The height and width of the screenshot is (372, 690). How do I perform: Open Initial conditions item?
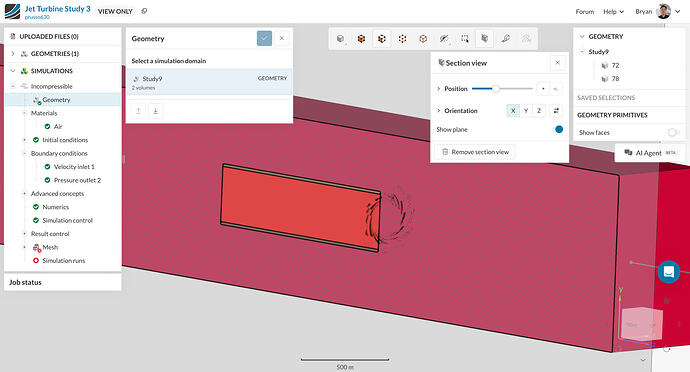(x=65, y=140)
